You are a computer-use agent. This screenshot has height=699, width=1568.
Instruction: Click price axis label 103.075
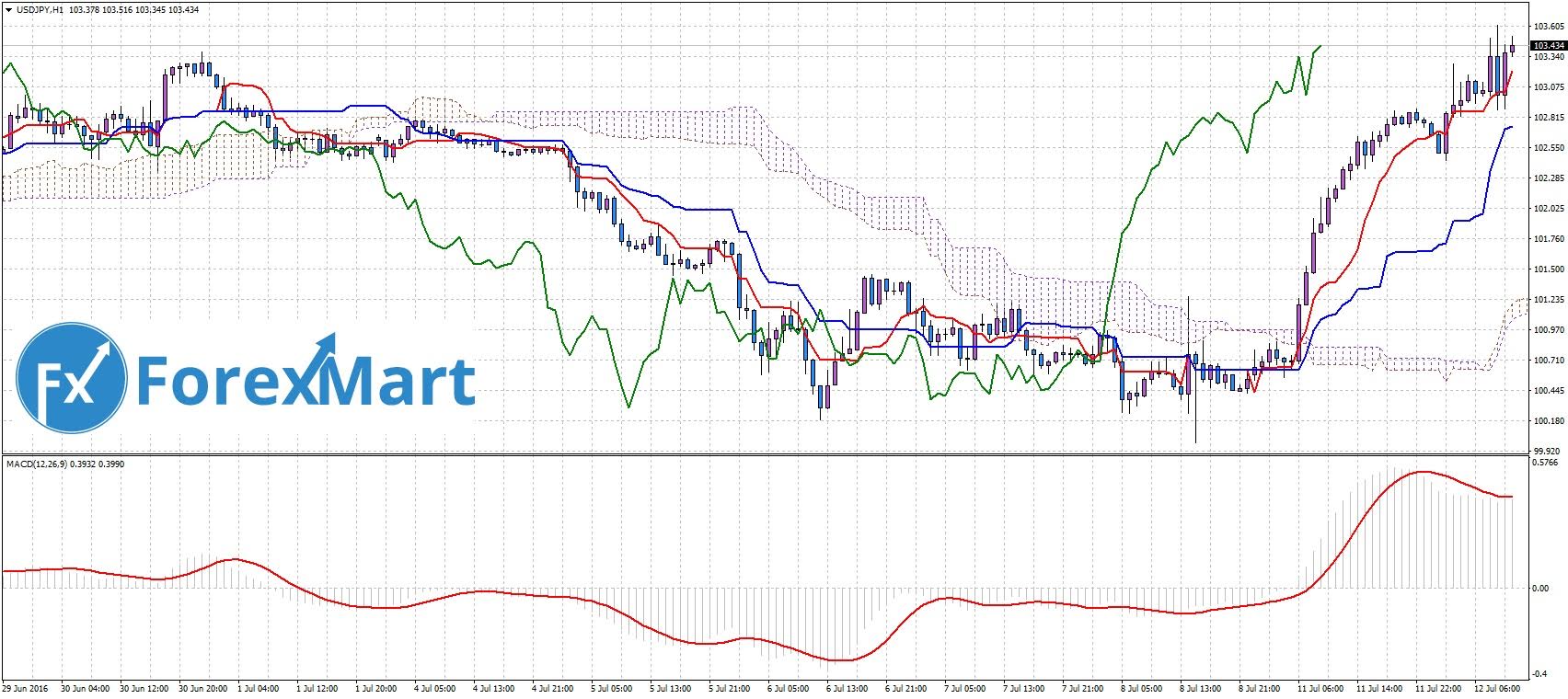[1549, 87]
